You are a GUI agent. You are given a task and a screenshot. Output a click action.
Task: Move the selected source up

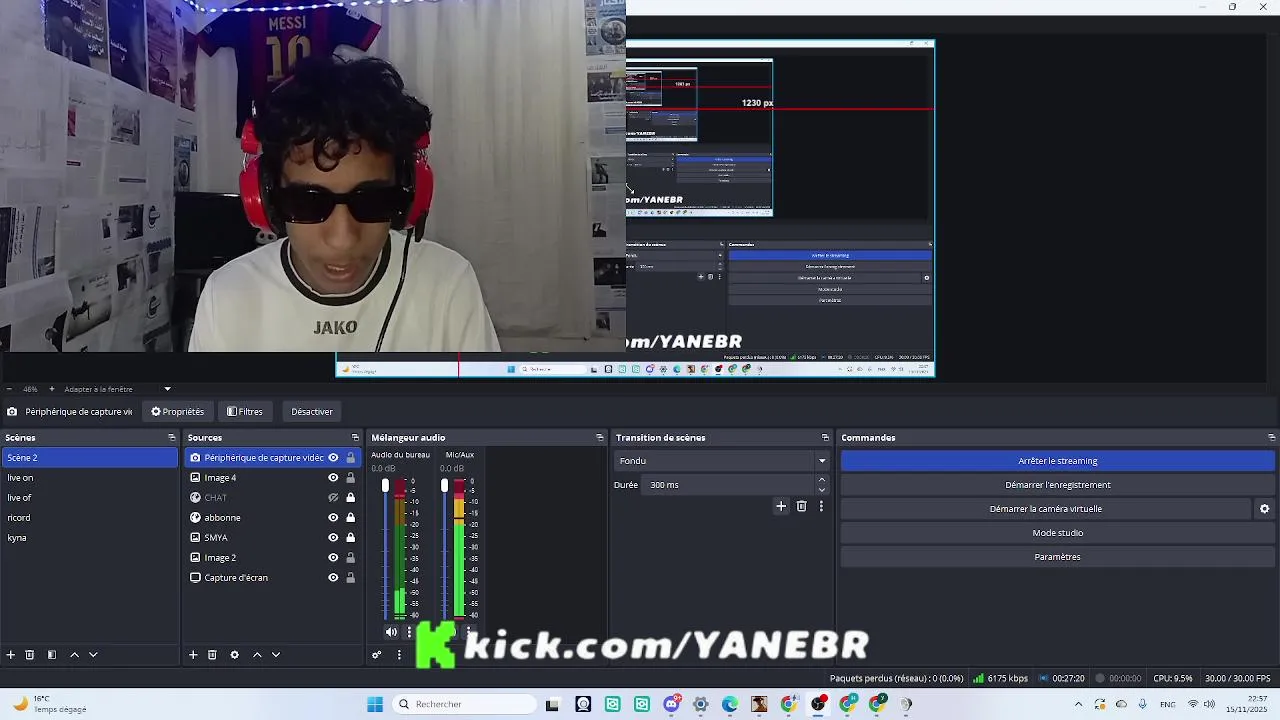coord(257,655)
